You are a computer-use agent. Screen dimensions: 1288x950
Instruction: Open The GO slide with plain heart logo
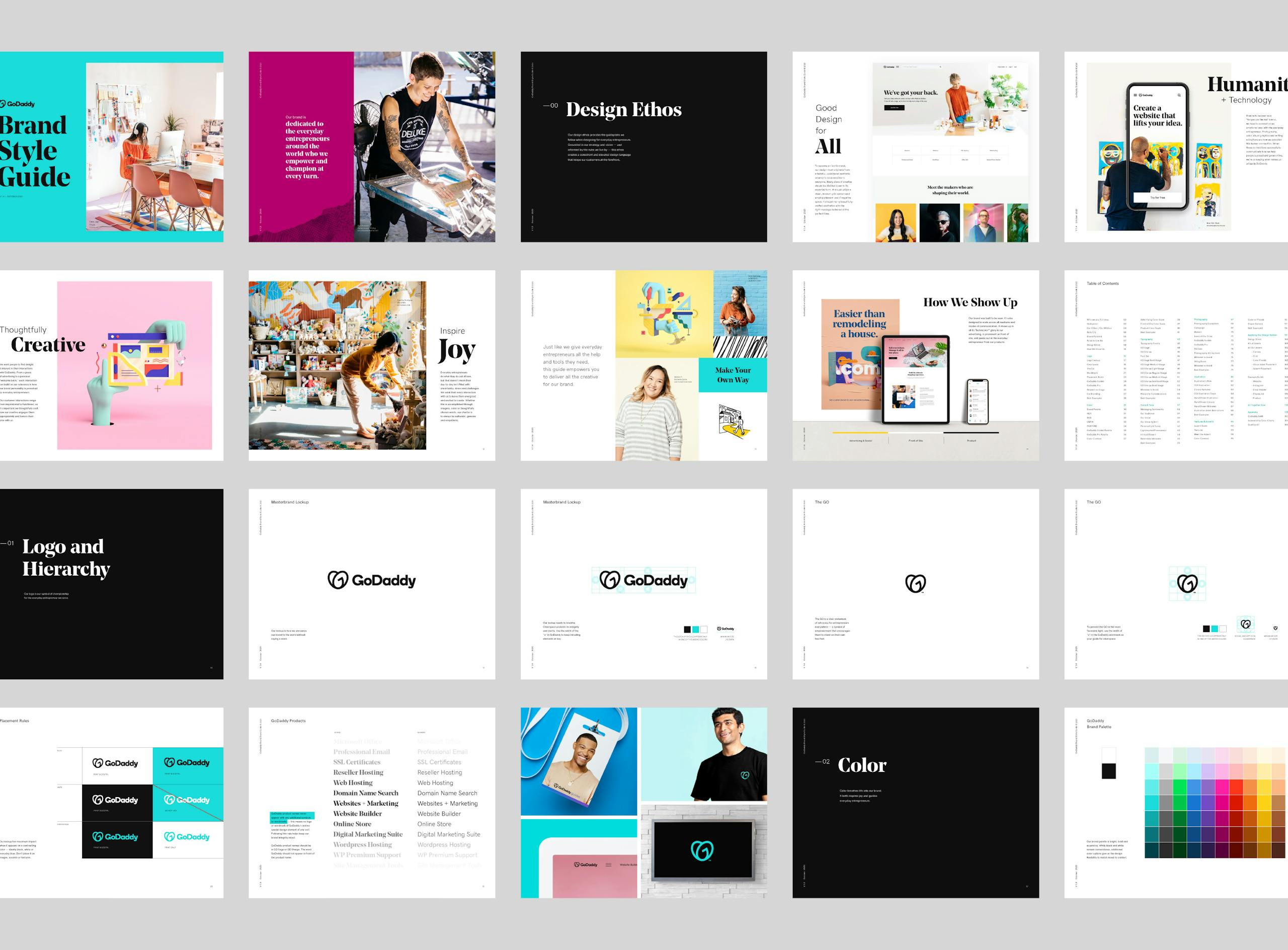tap(915, 584)
